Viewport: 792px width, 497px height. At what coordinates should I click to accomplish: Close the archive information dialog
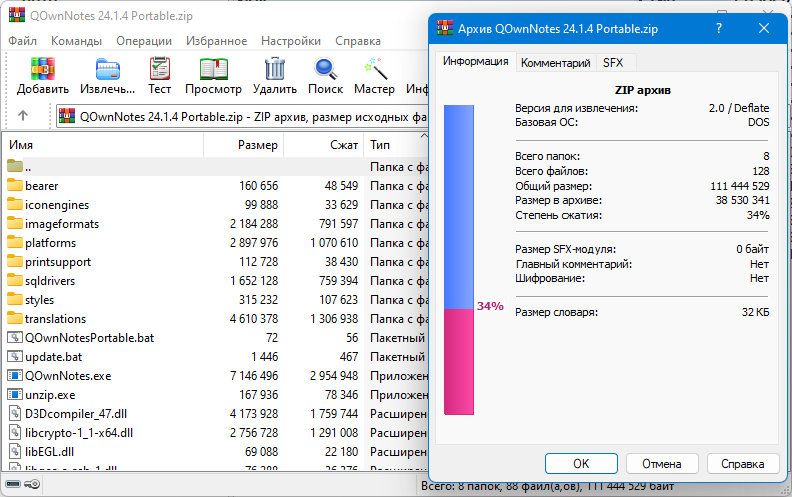click(x=764, y=28)
